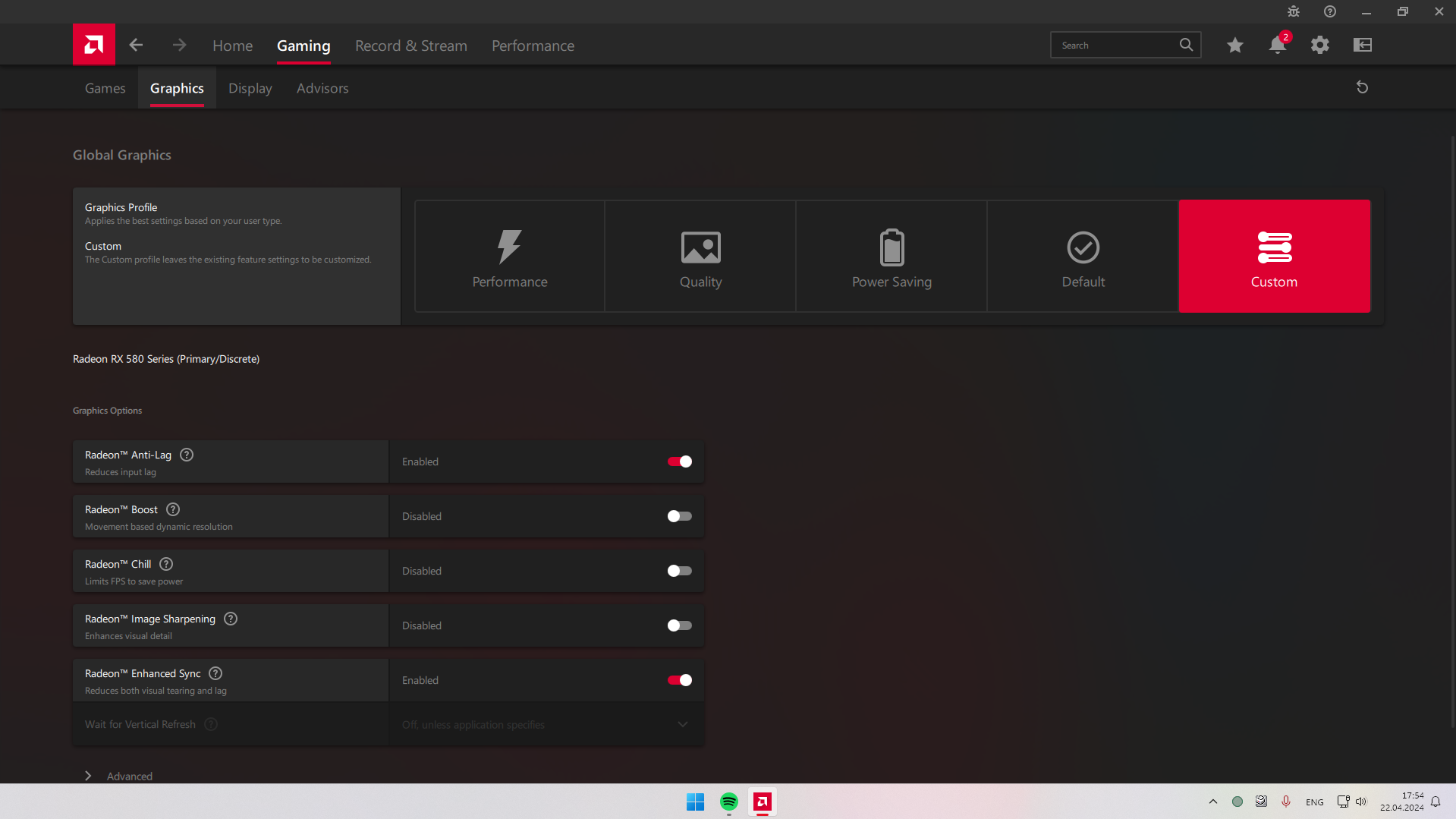Show help for Radeon Image Sharpening
1456x819 pixels.
[231, 619]
